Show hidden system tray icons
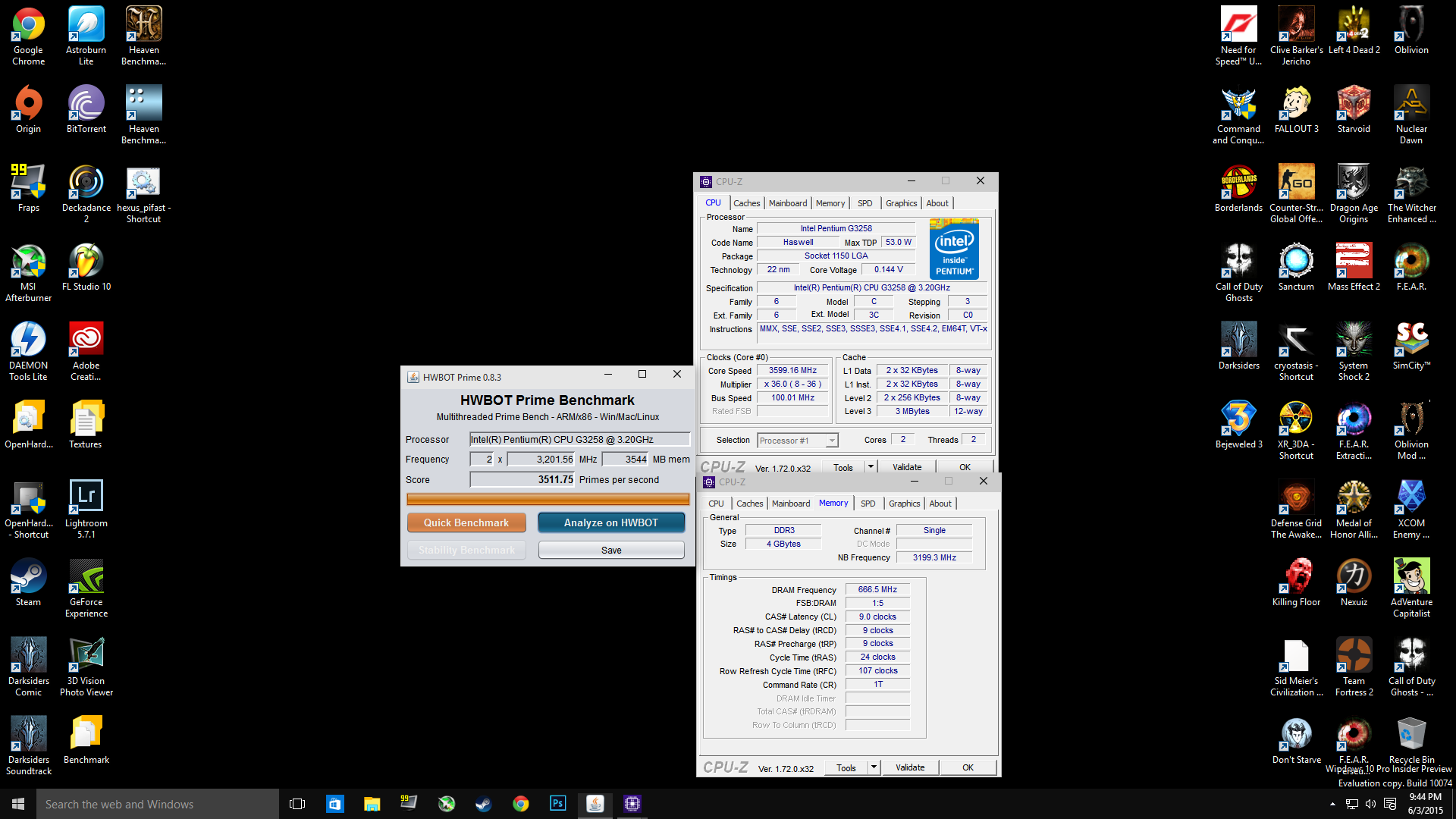Viewport: 1456px width, 819px height. pyautogui.click(x=1332, y=804)
